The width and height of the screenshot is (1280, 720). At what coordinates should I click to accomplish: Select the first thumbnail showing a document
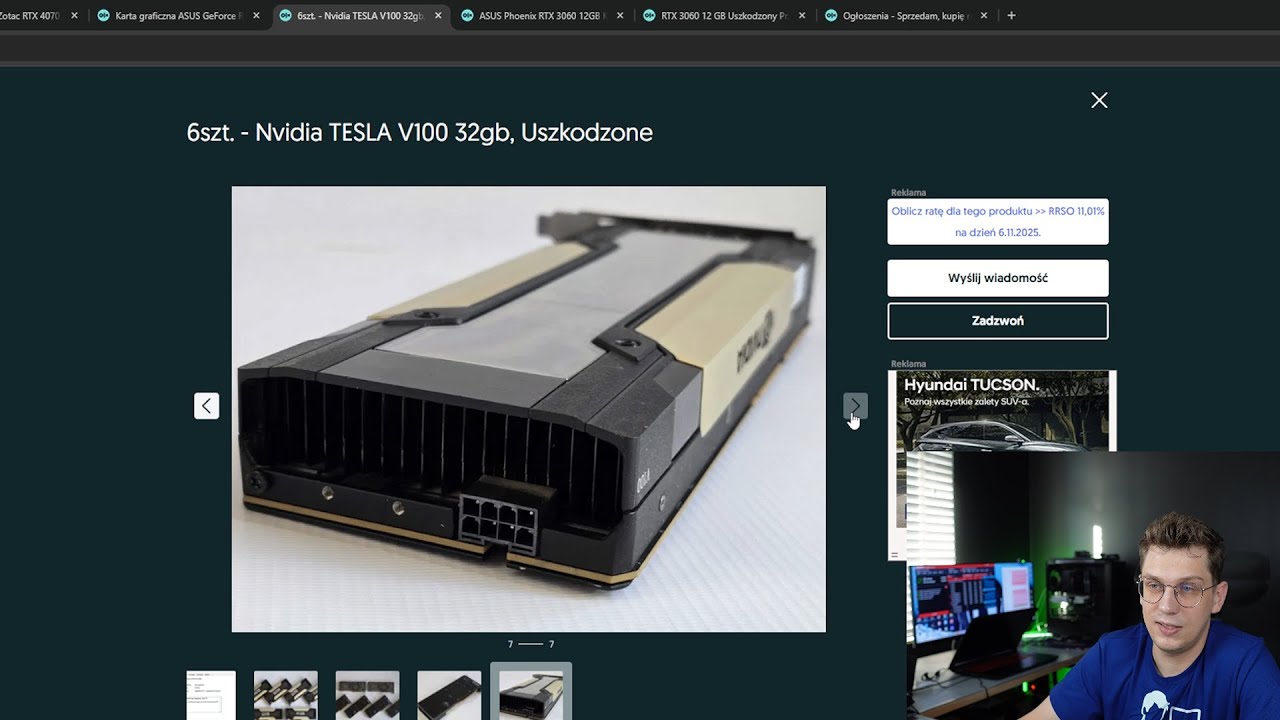pyautogui.click(x=211, y=695)
